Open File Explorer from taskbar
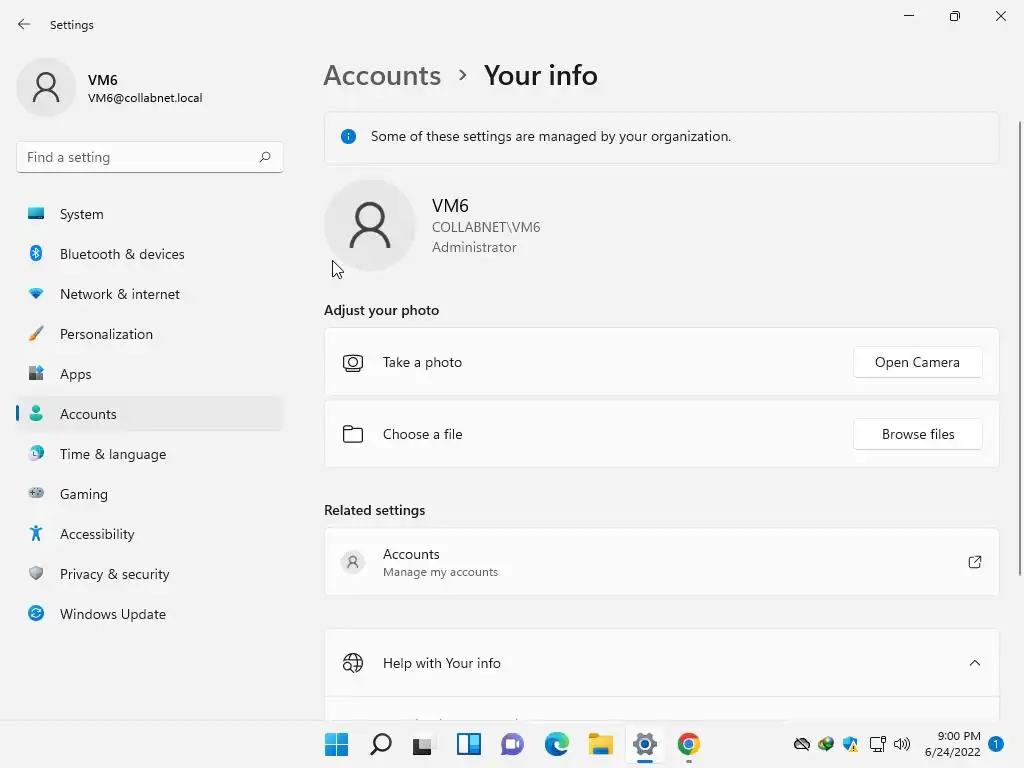1024x768 pixels. (x=600, y=744)
